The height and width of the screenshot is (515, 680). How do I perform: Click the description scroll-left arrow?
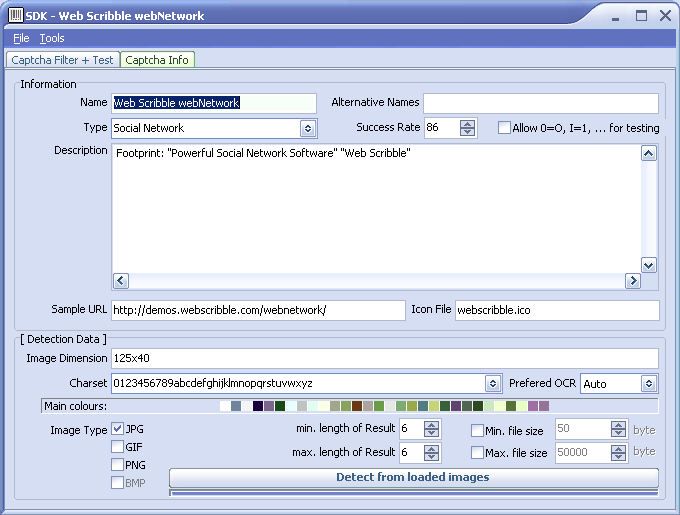click(x=121, y=280)
